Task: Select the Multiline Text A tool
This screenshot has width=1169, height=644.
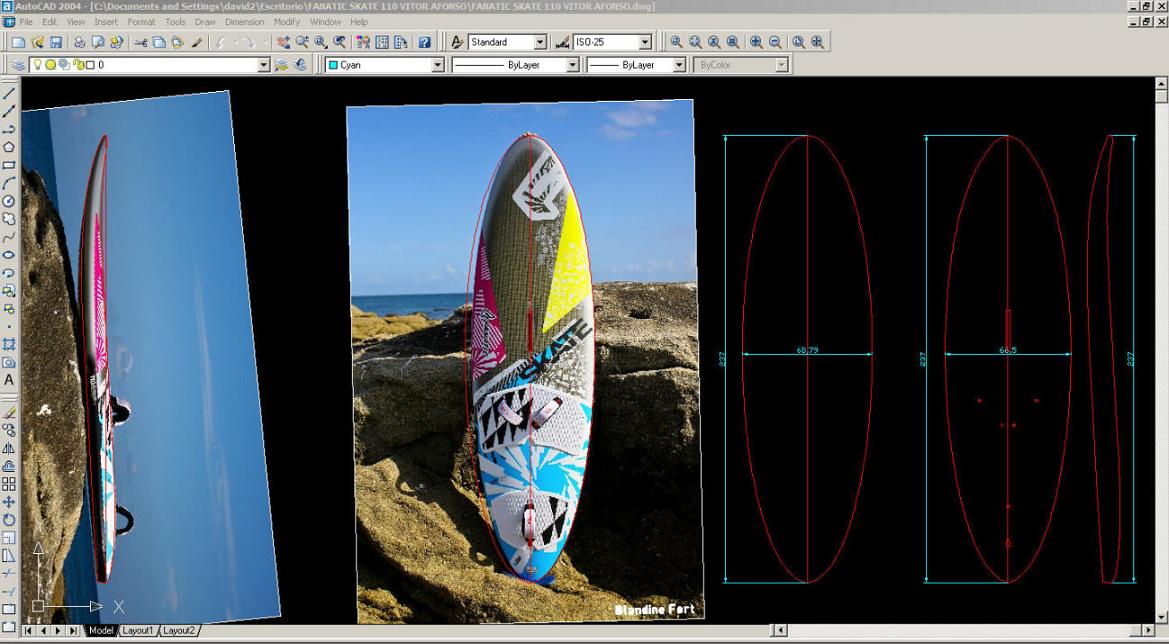Action: click(x=9, y=380)
